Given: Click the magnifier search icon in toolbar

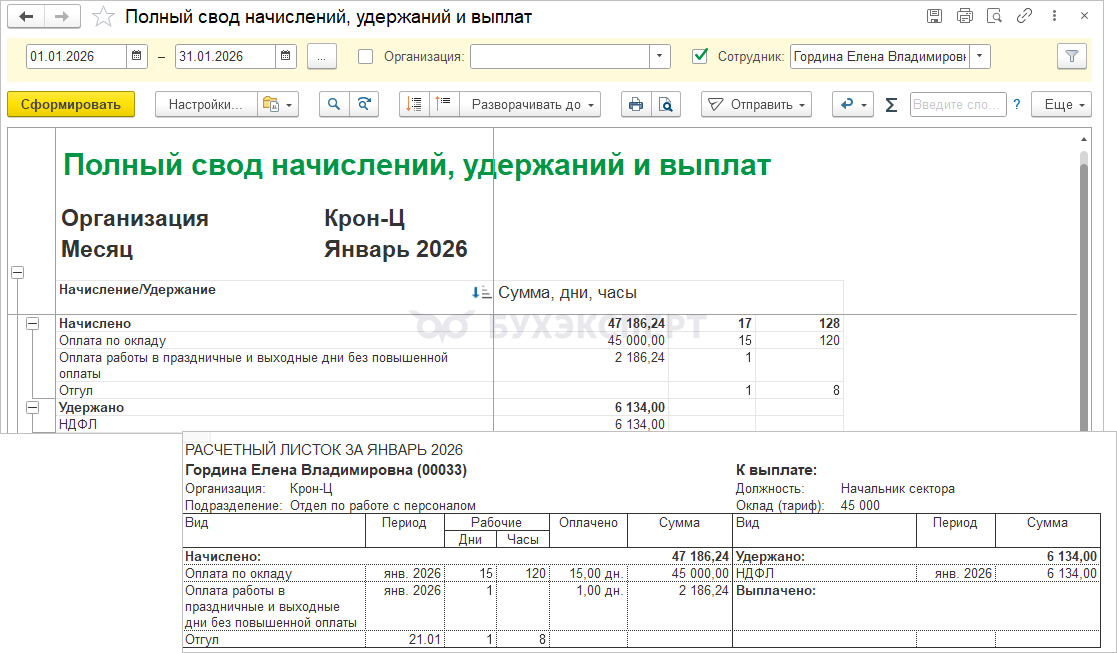Looking at the screenshot, I should click(334, 104).
